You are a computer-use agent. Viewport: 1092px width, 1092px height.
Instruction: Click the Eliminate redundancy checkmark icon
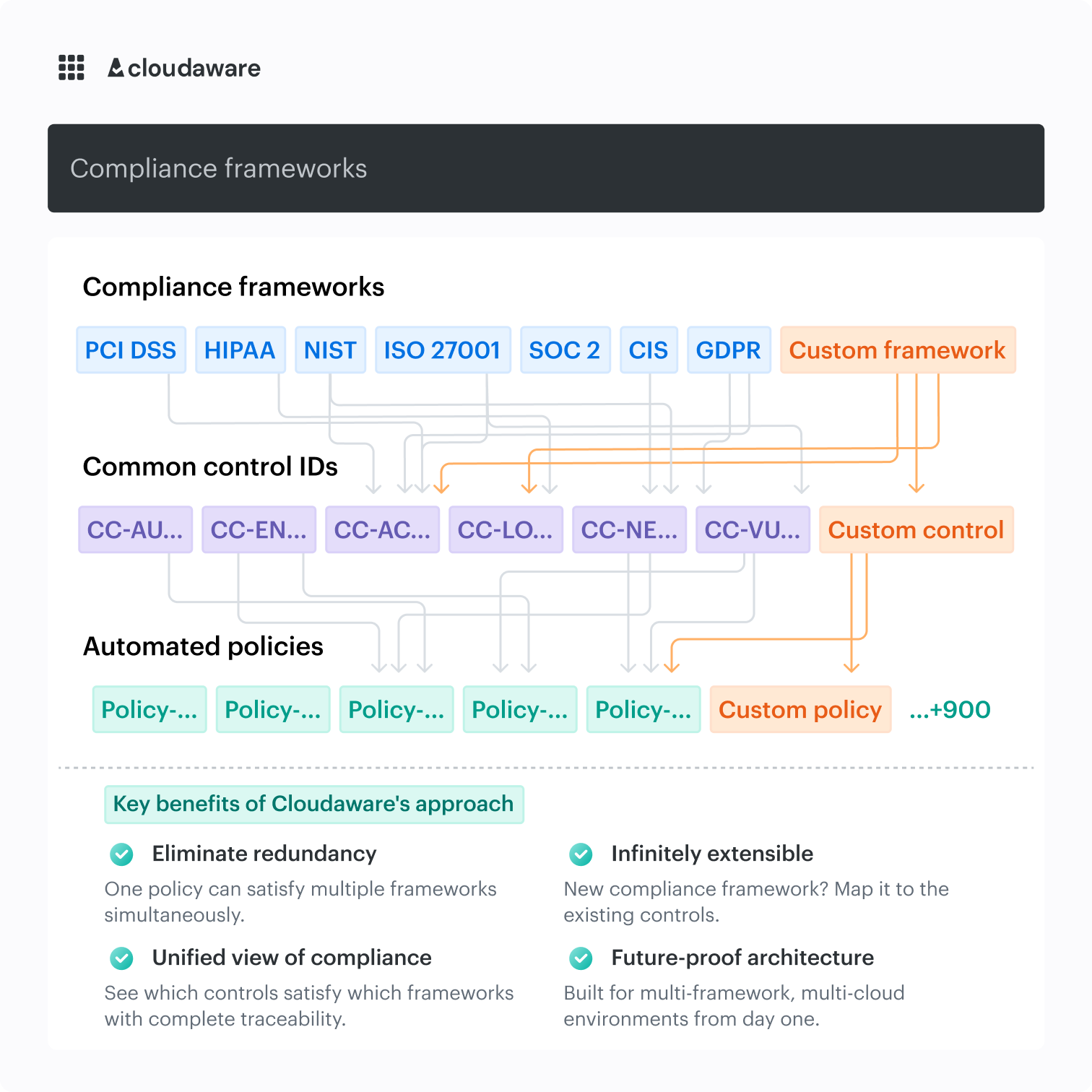(x=121, y=854)
